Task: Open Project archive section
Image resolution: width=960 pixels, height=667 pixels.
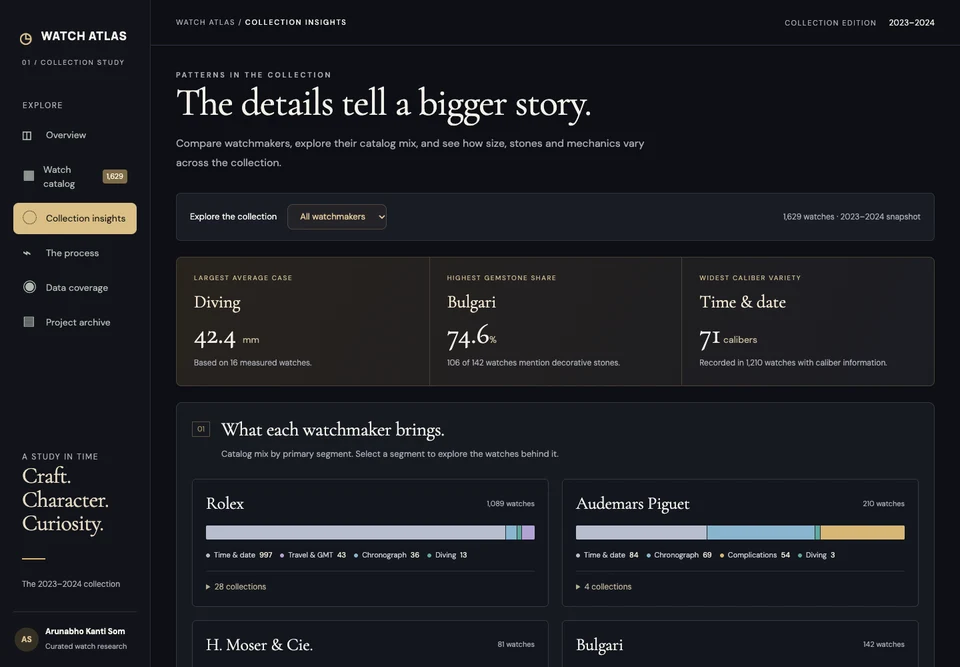Action: coord(75,322)
